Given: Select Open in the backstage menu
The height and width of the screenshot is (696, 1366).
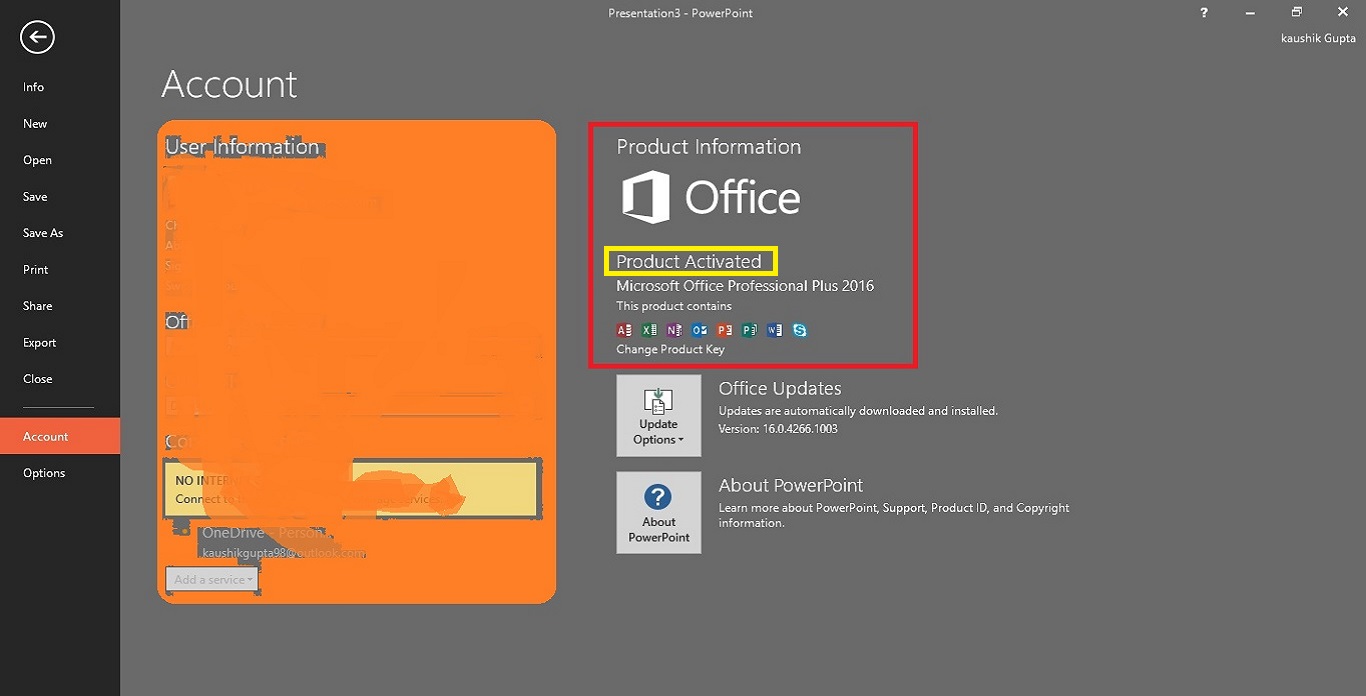Looking at the screenshot, I should tap(60, 160).
